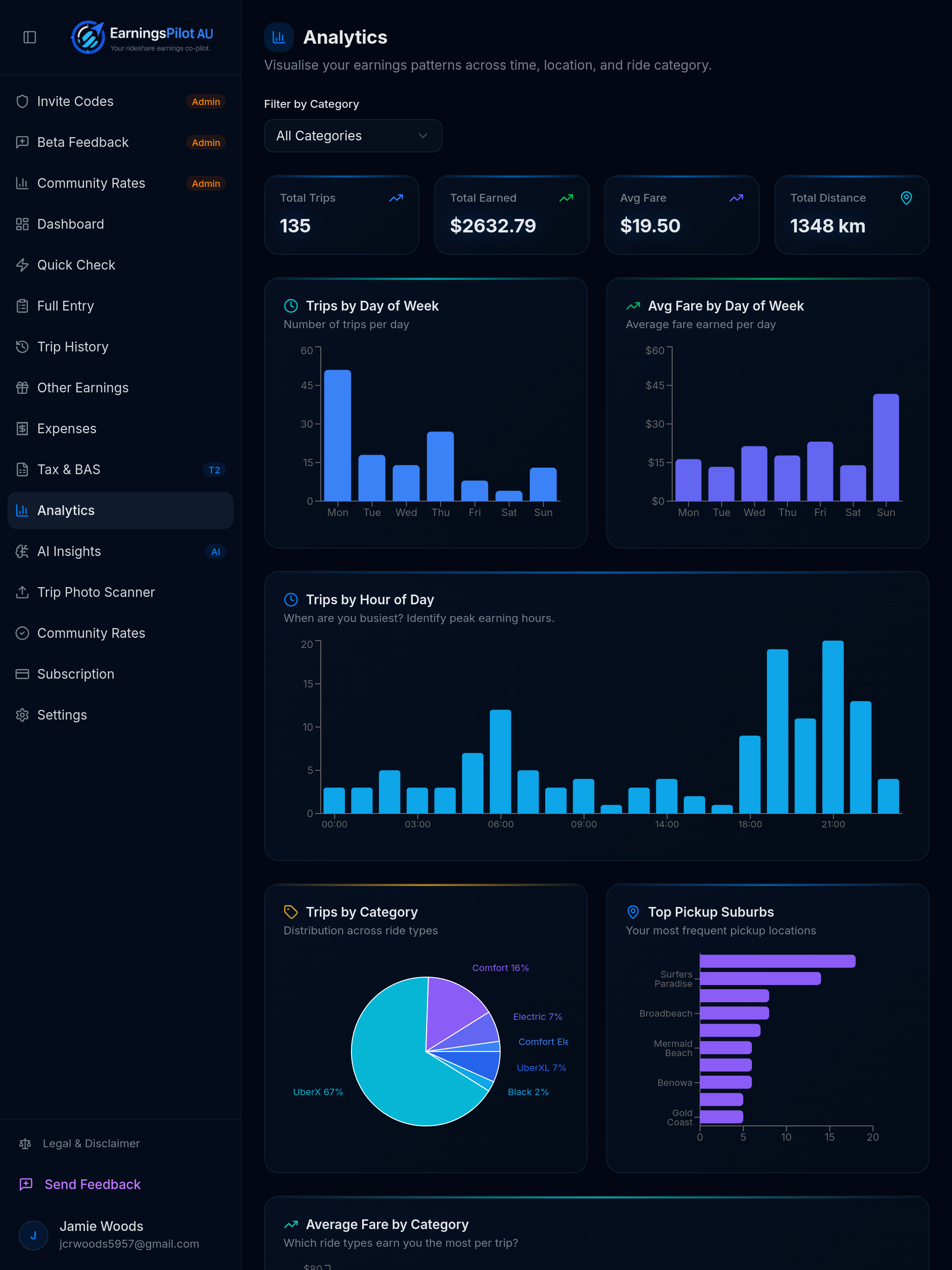Open the Expenses page
The width and height of the screenshot is (952, 1270).
click(120, 428)
